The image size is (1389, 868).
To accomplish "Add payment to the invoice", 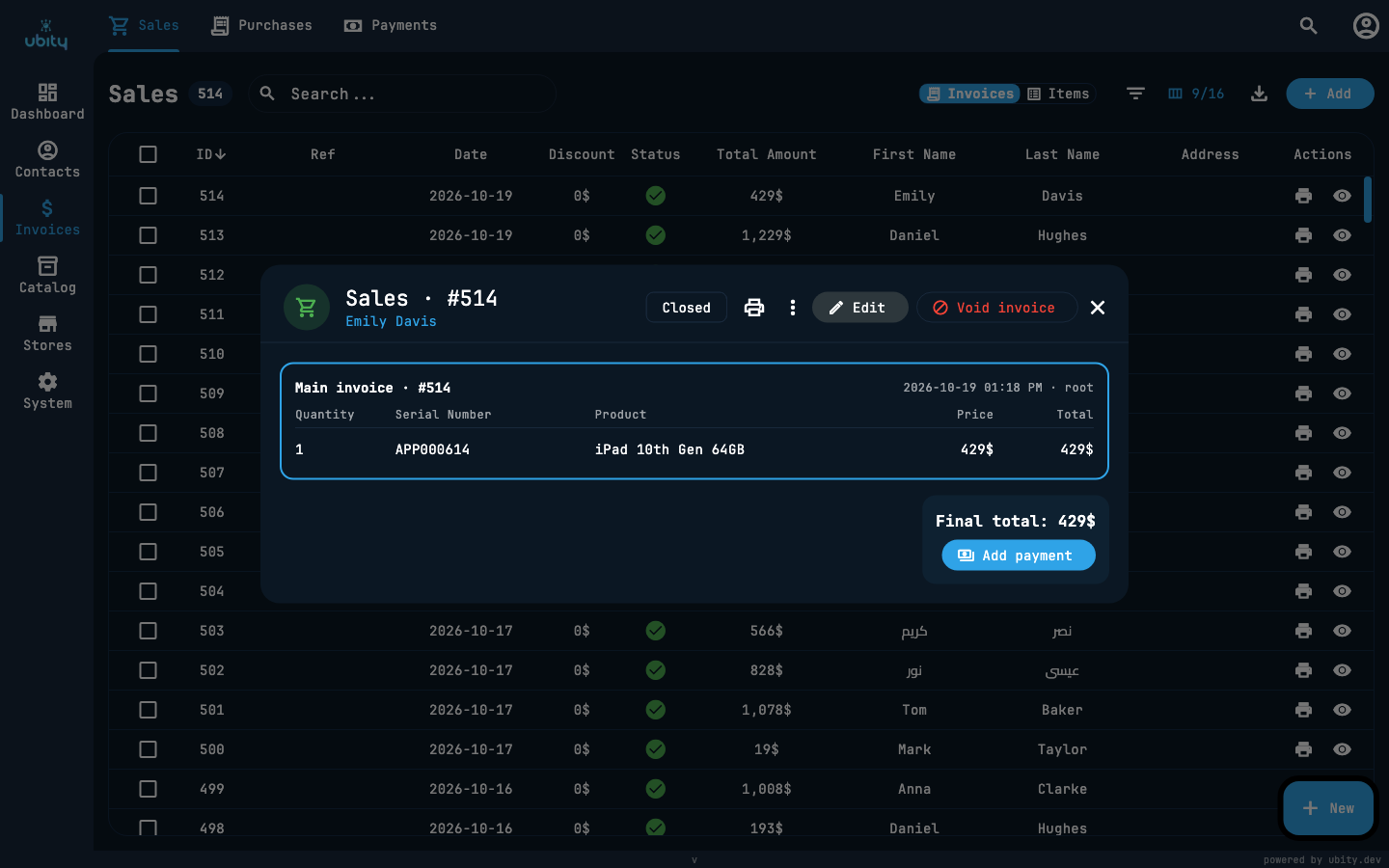I will click(x=1019, y=556).
